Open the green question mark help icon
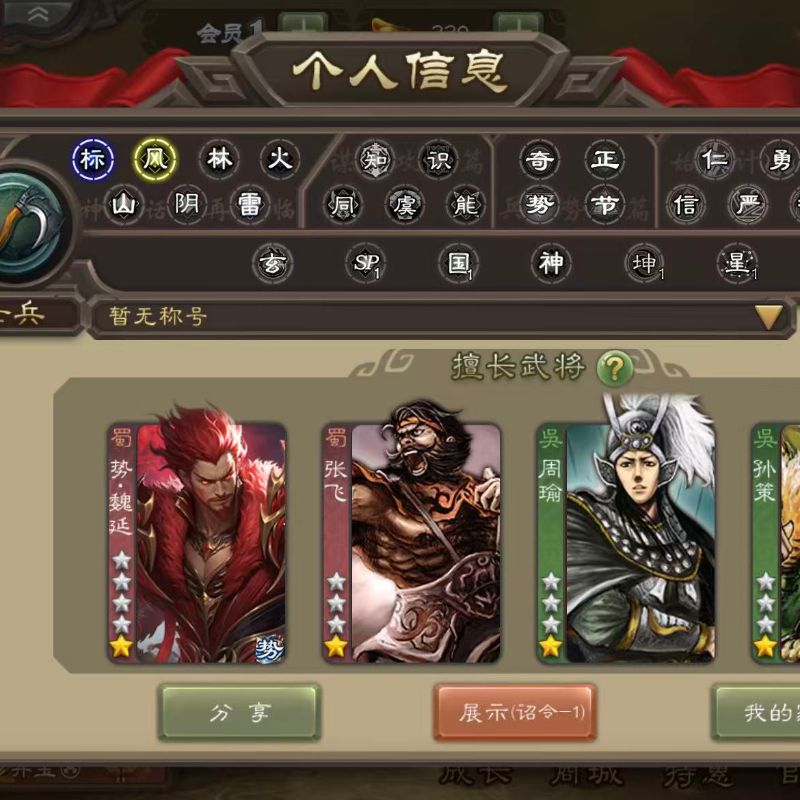The image size is (800, 800). pos(614,367)
